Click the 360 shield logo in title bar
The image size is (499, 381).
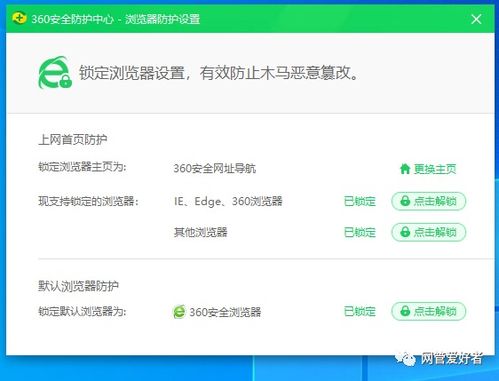19,18
